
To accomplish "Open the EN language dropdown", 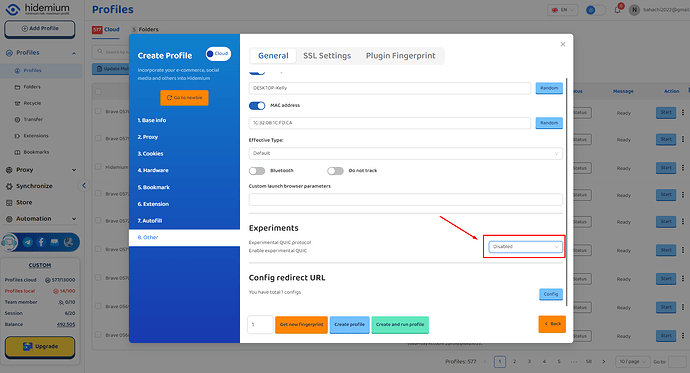I will point(562,10).
